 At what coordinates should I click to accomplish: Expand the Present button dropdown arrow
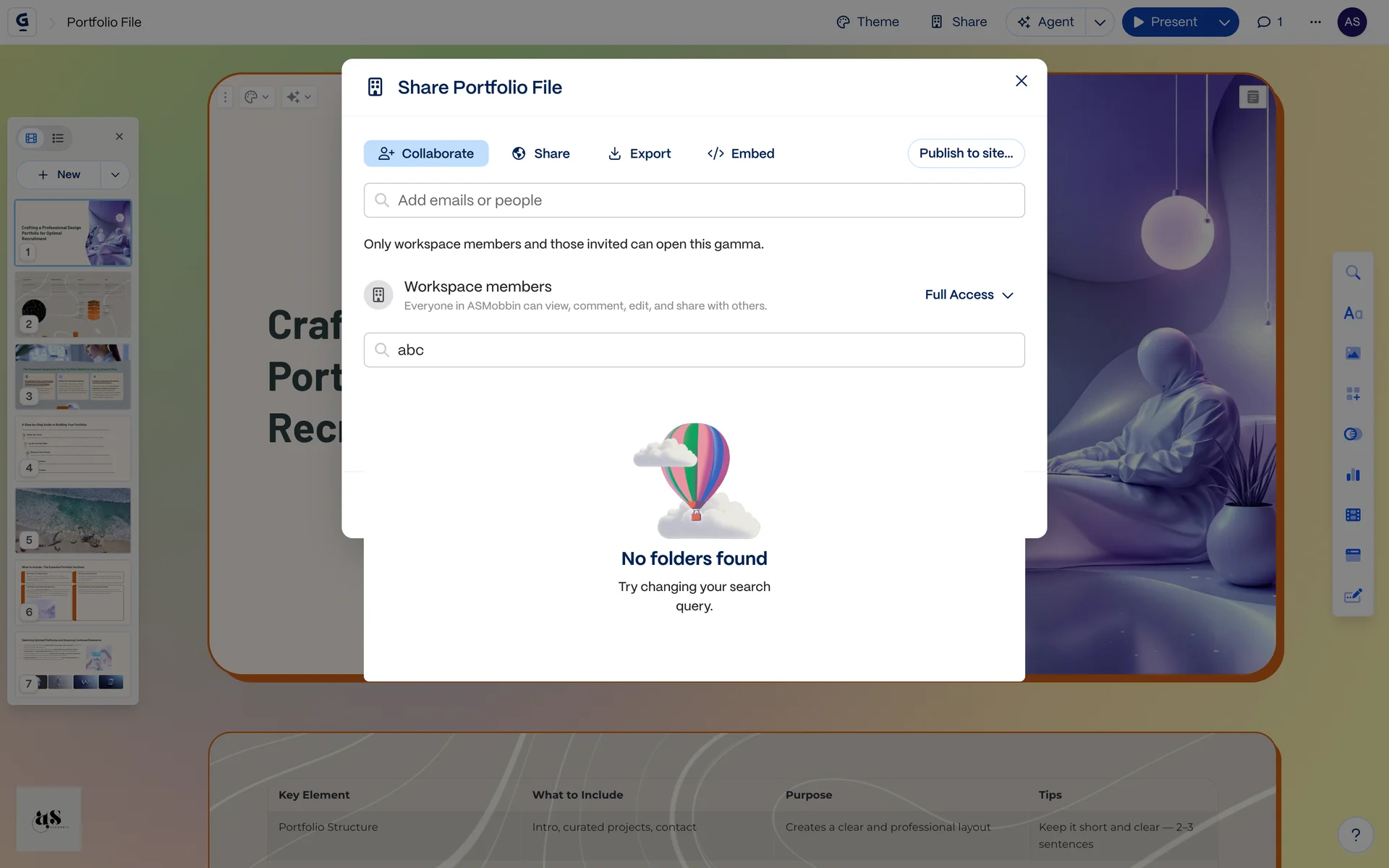(1224, 22)
